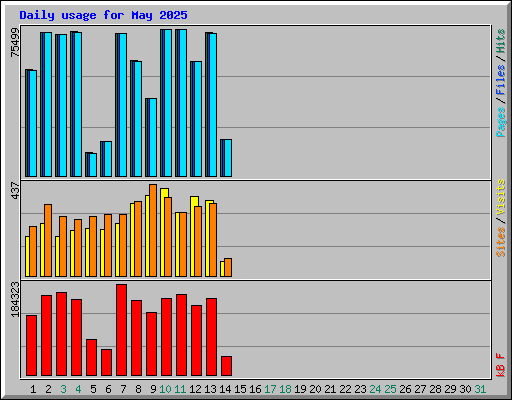The width and height of the screenshot is (512, 400).
Task: Click the 'Daily usage for May 2025' title
Action: pyautogui.click(x=103, y=15)
